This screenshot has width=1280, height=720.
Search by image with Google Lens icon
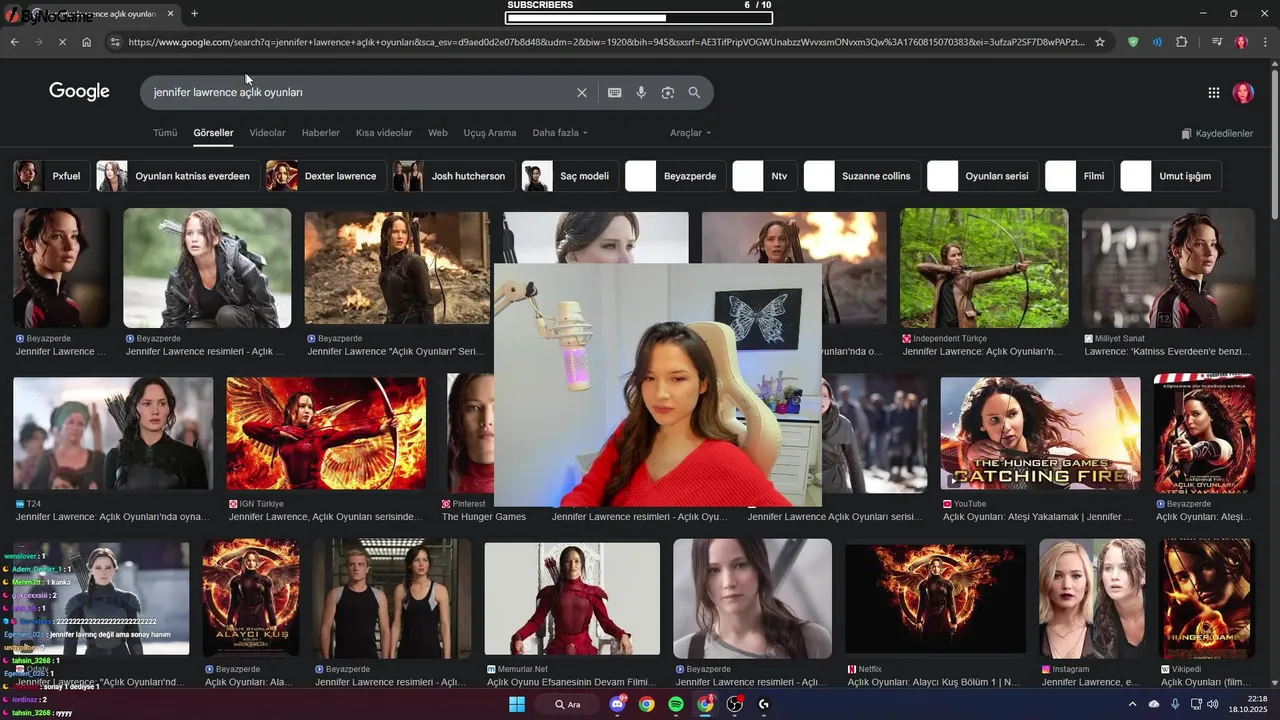pos(667,92)
